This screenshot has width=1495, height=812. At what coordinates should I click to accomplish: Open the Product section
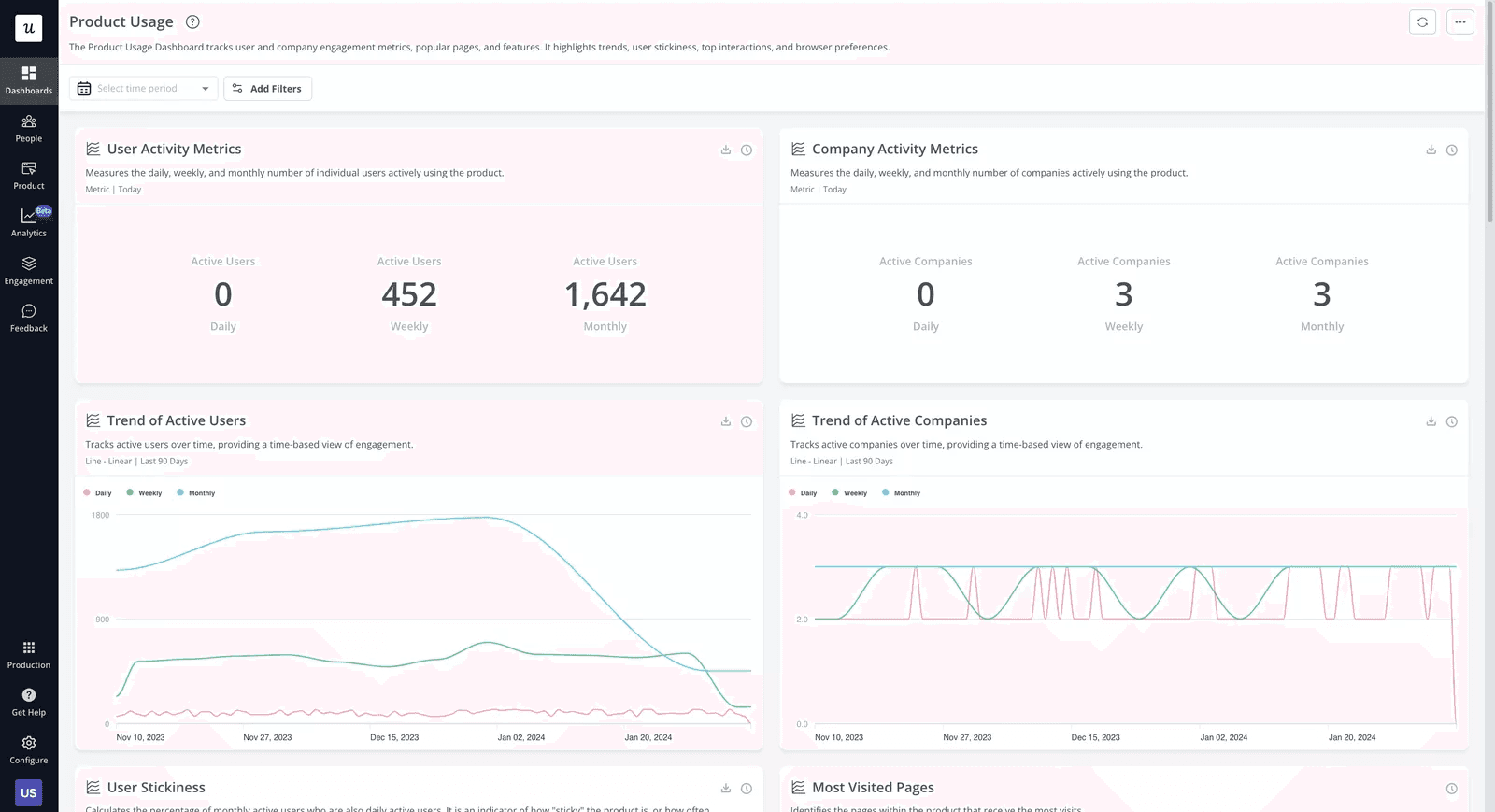coord(29,176)
